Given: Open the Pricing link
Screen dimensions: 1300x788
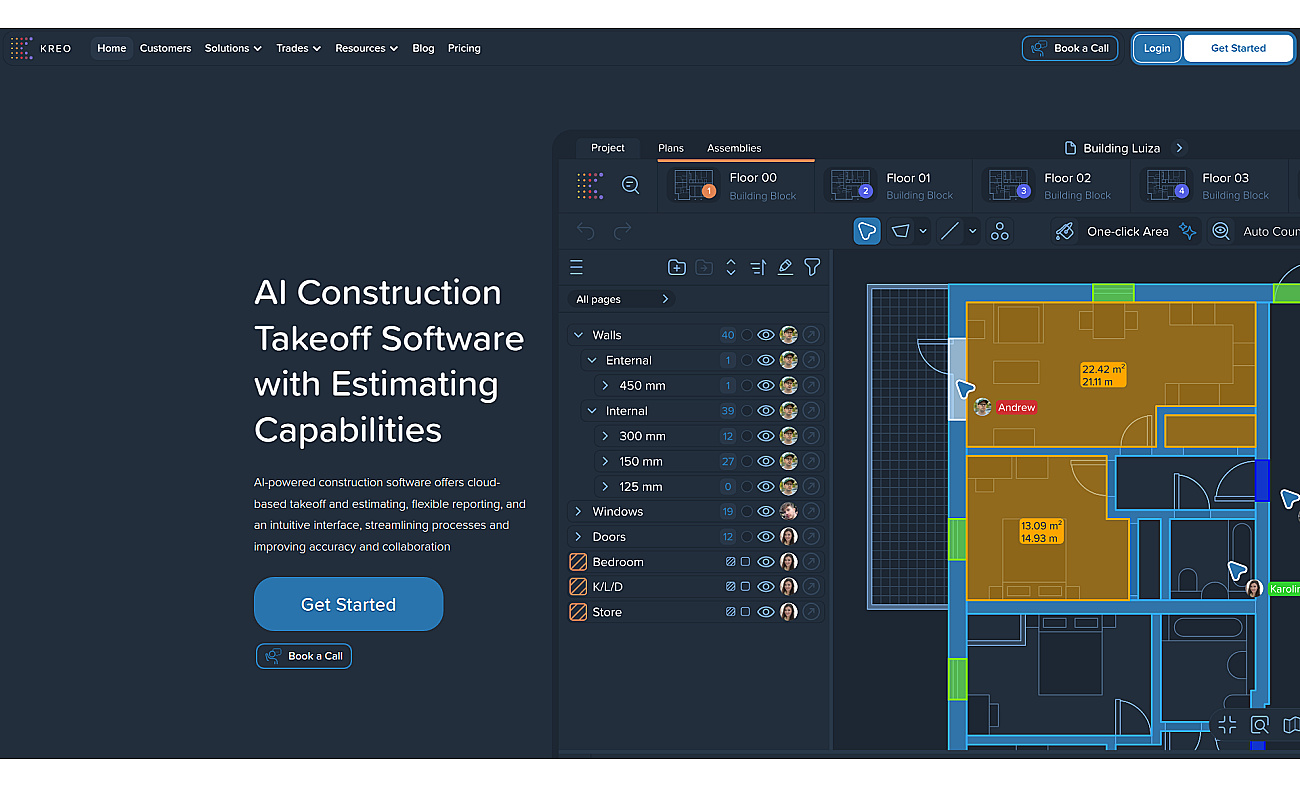Looking at the screenshot, I should [x=464, y=48].
